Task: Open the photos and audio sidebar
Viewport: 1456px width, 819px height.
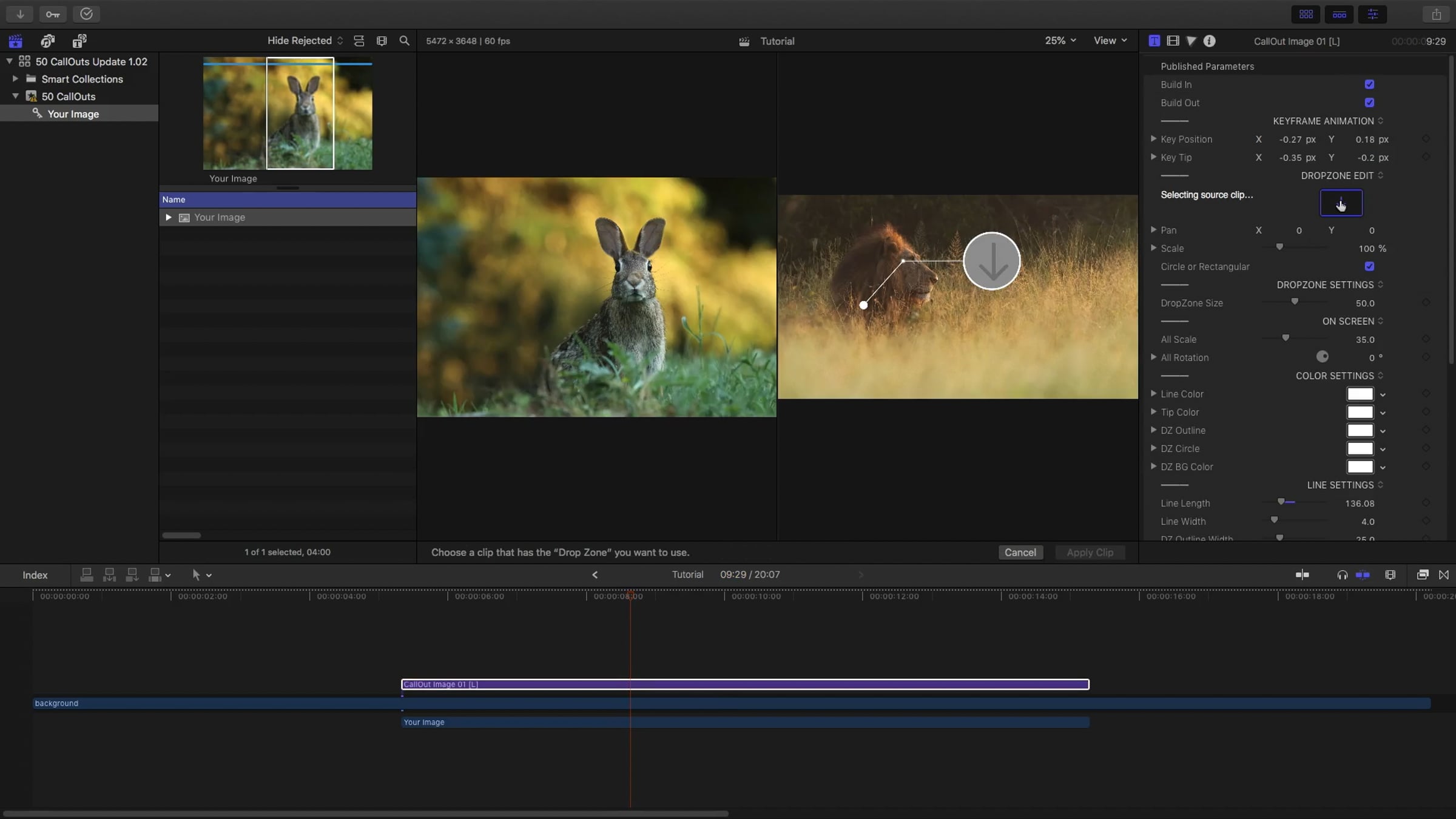Action: [x=47, y=41]
